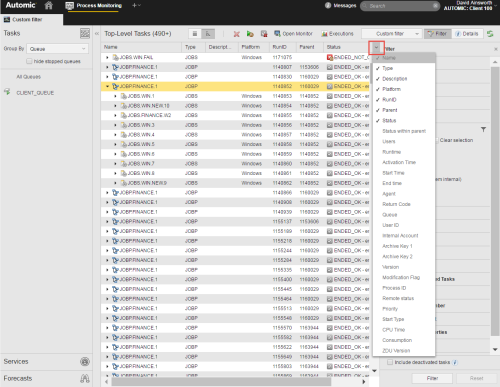This screenshot has width=500, height=387.
Task: Expand the JOBS.WIN.FAIL row
Action: (x=107, y=57)
